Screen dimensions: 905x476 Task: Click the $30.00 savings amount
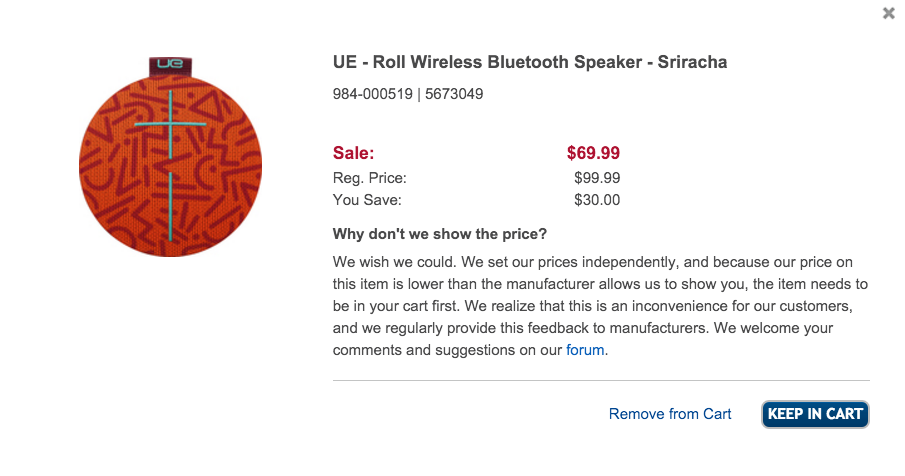coord(597,200)
